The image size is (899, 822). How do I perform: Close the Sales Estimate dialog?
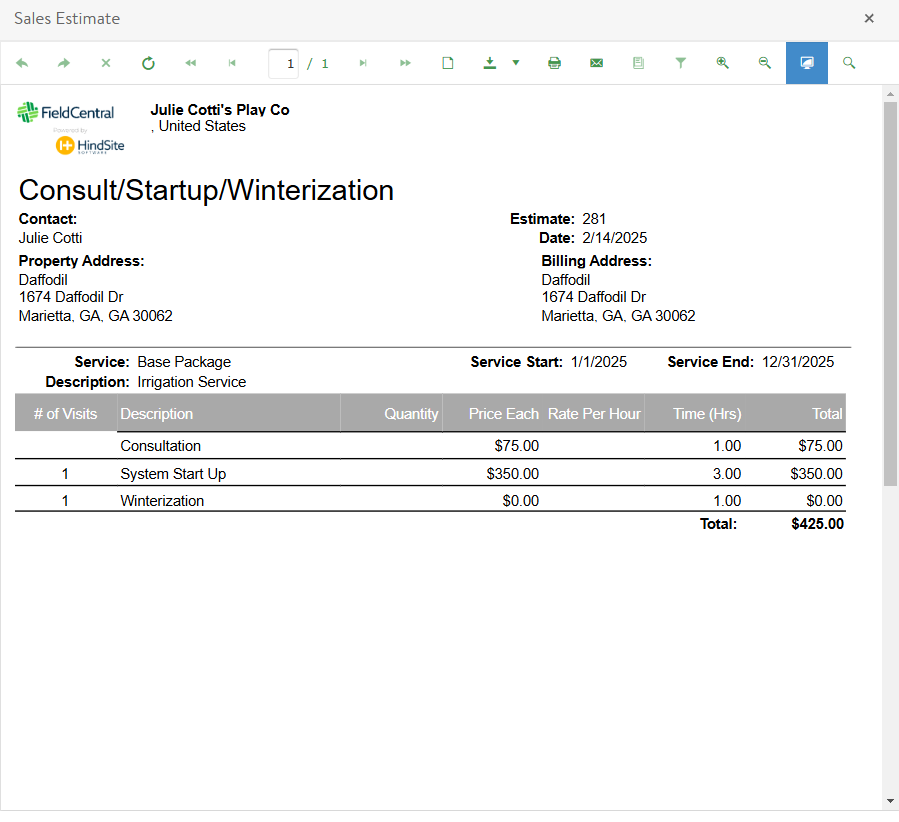(869, 18)
